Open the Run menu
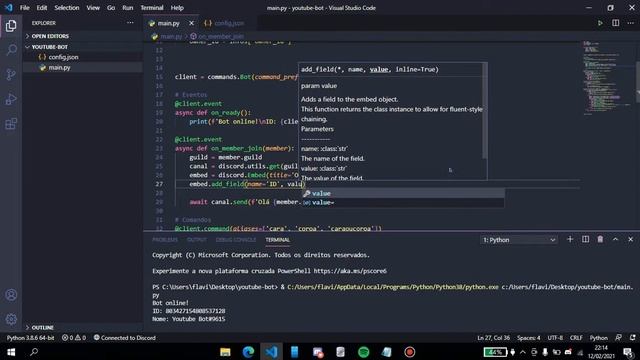The width and height of the screenshot is (640, 360). coord(128,8)
